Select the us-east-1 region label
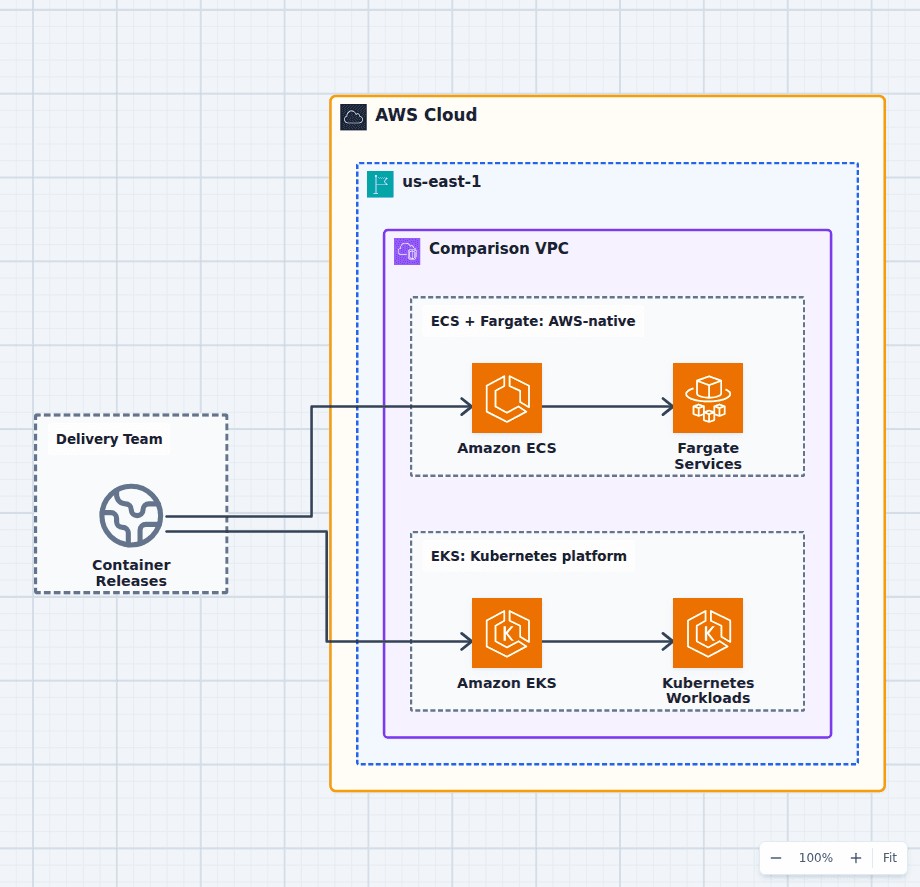 [441, 182]
